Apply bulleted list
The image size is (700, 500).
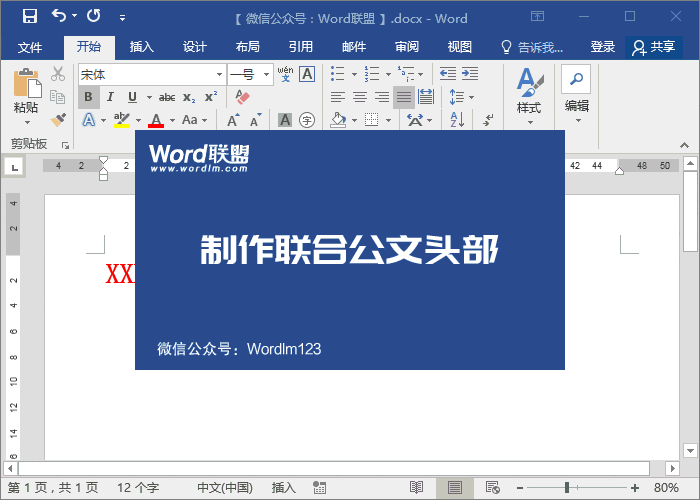[x=338, y=74]
